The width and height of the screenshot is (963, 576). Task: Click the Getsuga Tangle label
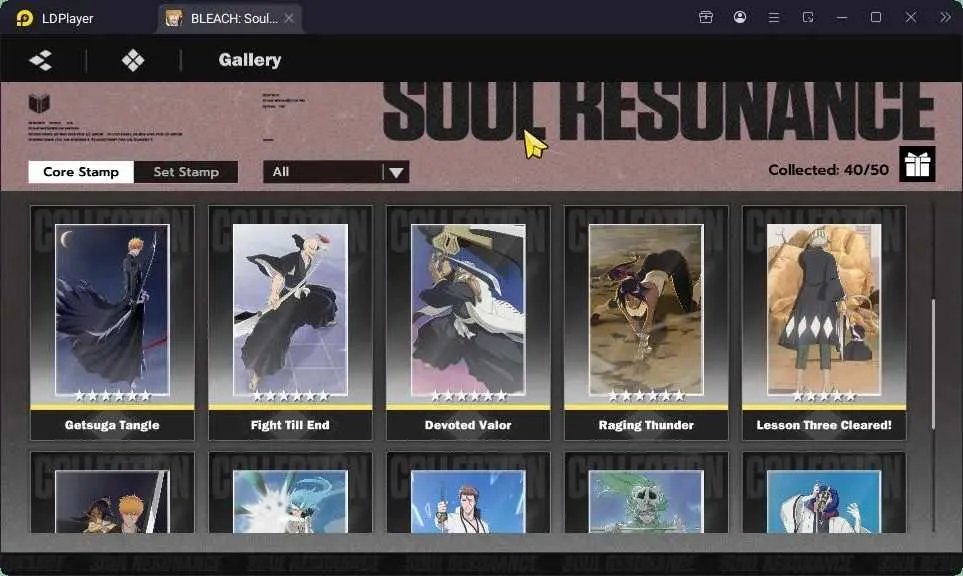click(x=112, y=425)
